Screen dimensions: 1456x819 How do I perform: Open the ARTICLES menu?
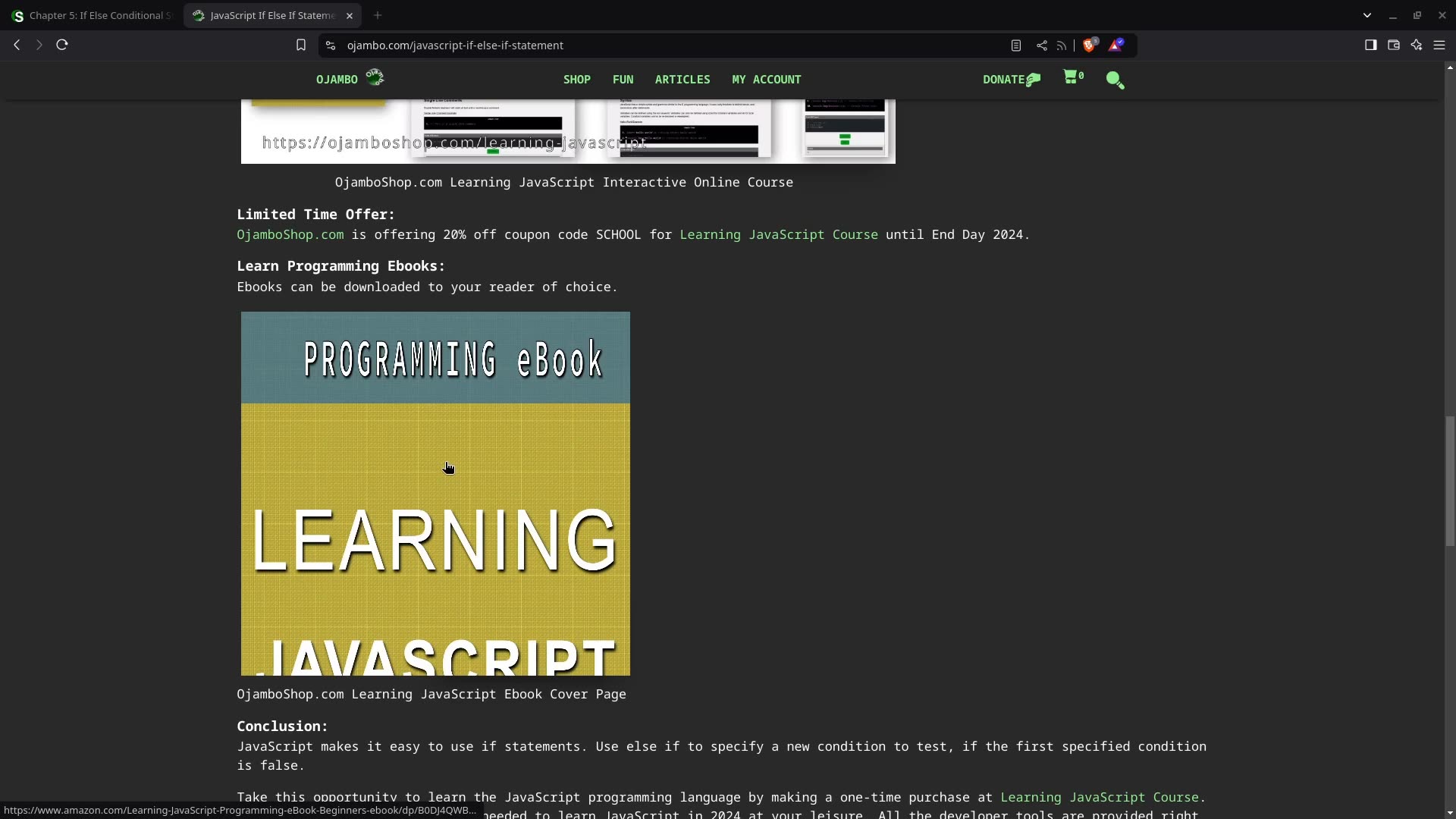[x=682, y=80]
